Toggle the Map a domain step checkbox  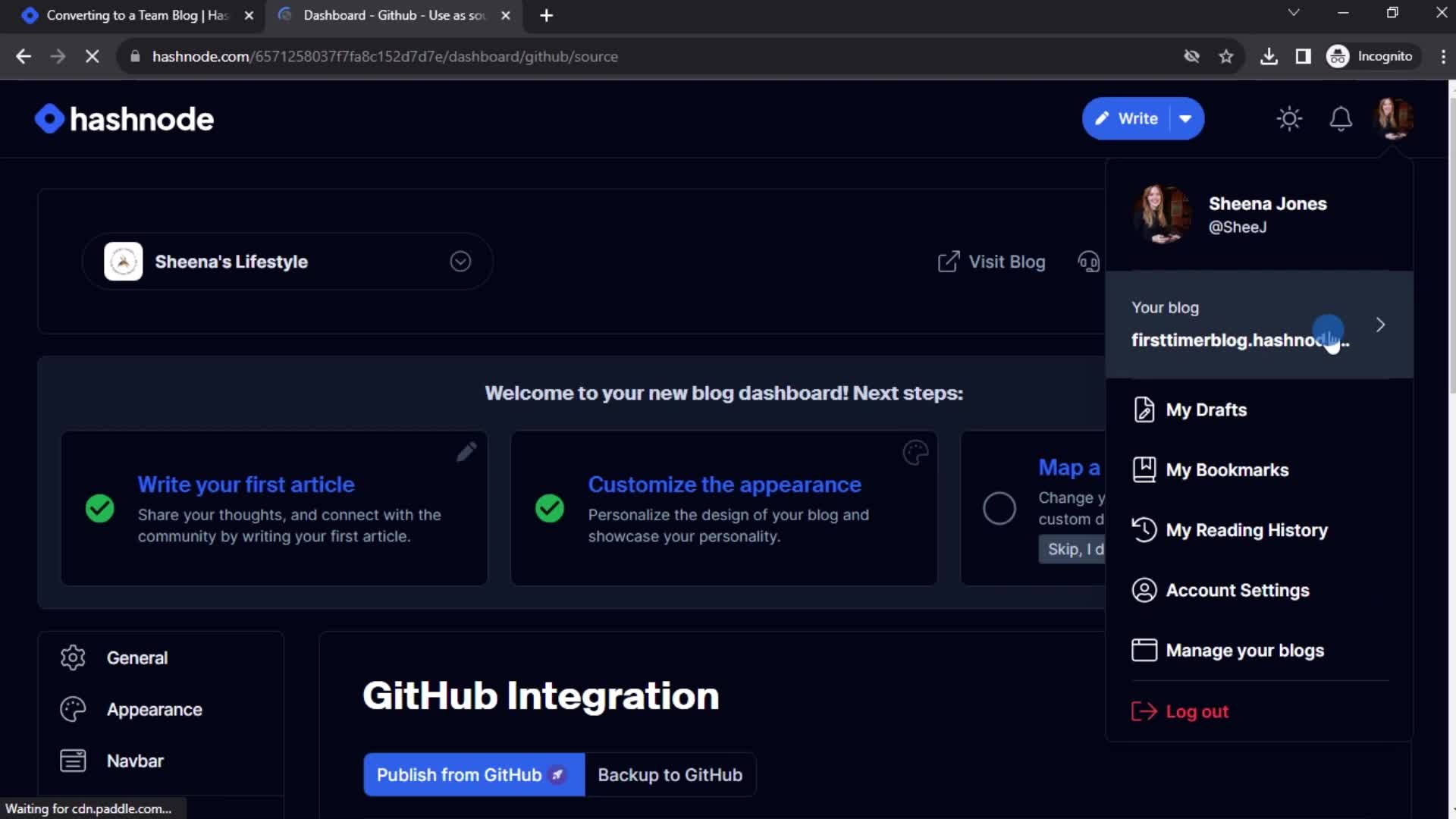click(999, 509)
